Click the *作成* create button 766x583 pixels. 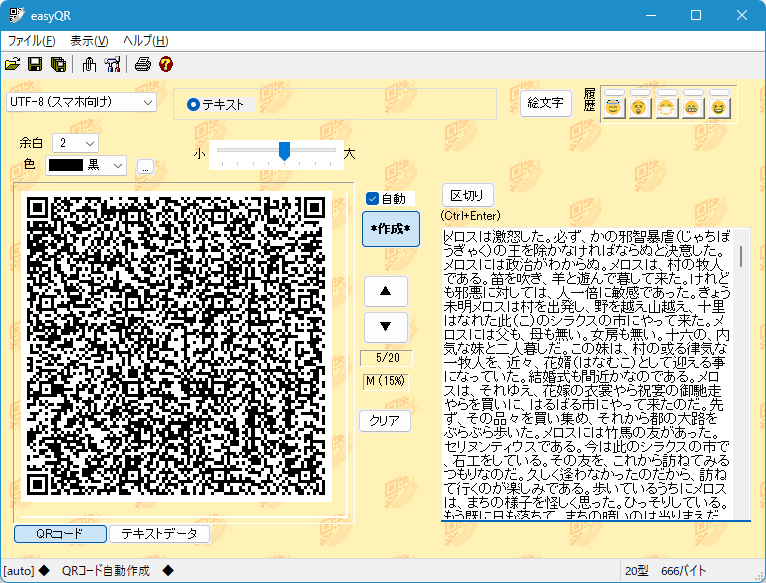(x=390, y=229)
